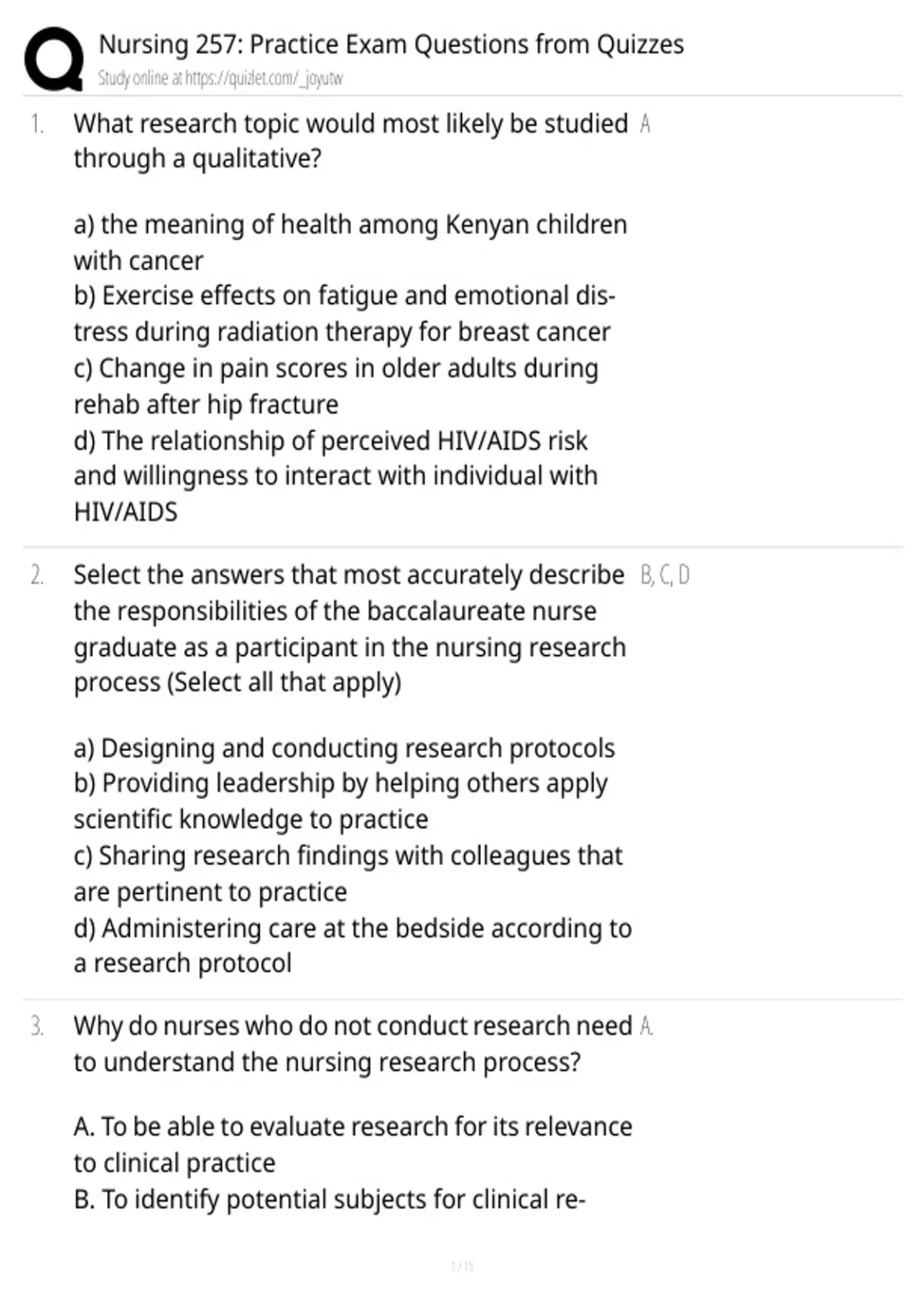Choose option B. To identify potential subjects
924x1309 pixels.
click(x=330, y=1200)
